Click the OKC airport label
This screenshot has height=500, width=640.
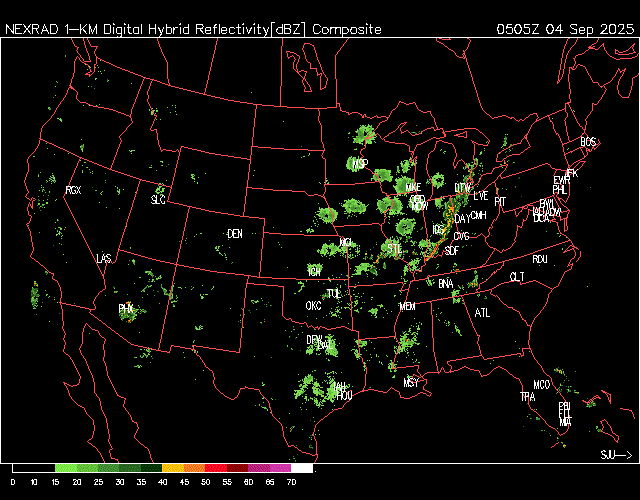pos(313,306)
